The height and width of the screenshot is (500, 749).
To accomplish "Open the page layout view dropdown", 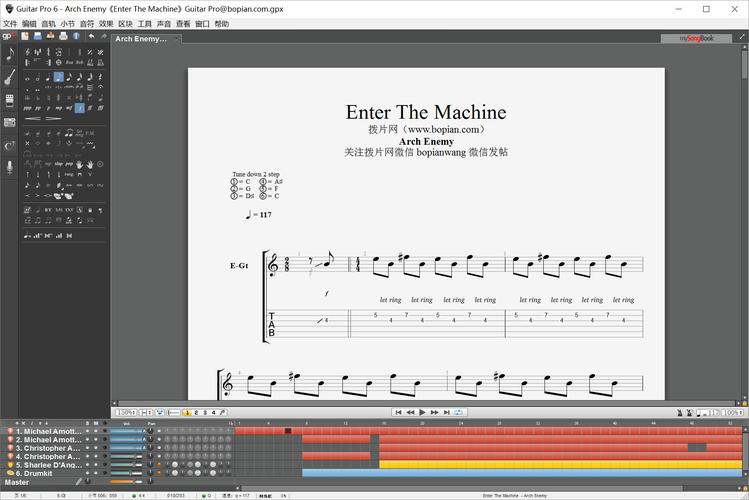I will (x=146, y=412).
